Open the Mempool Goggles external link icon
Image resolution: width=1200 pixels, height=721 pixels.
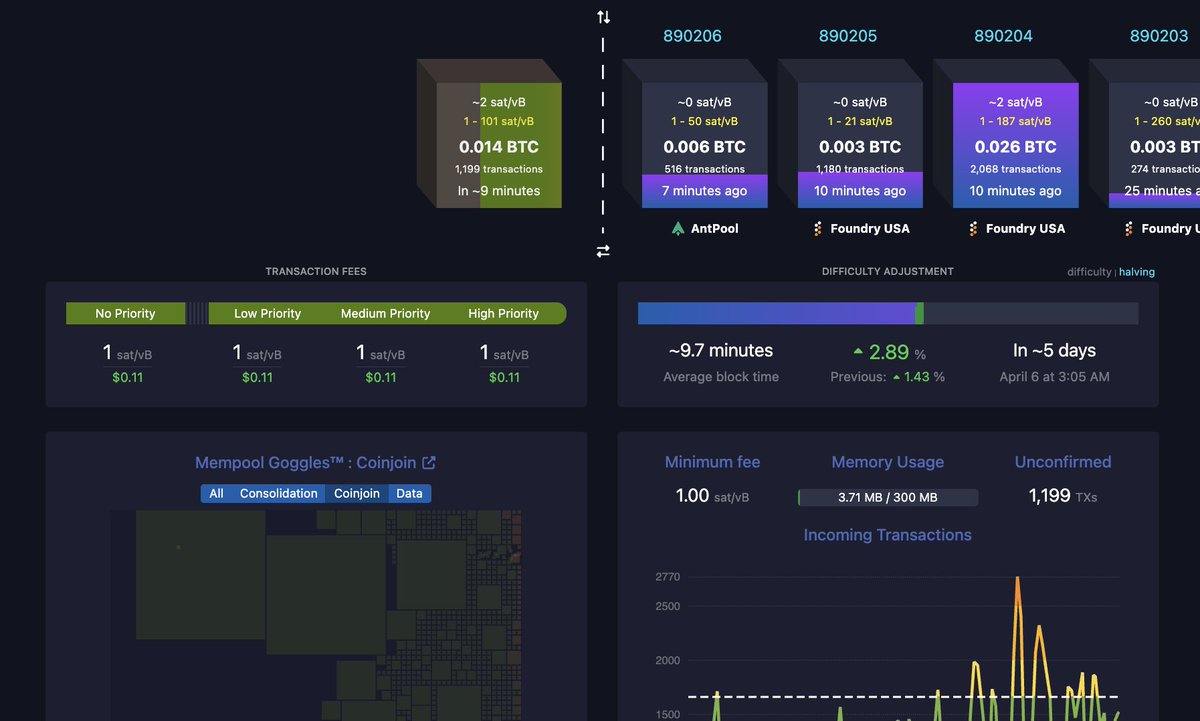click(x=429, y=463)
